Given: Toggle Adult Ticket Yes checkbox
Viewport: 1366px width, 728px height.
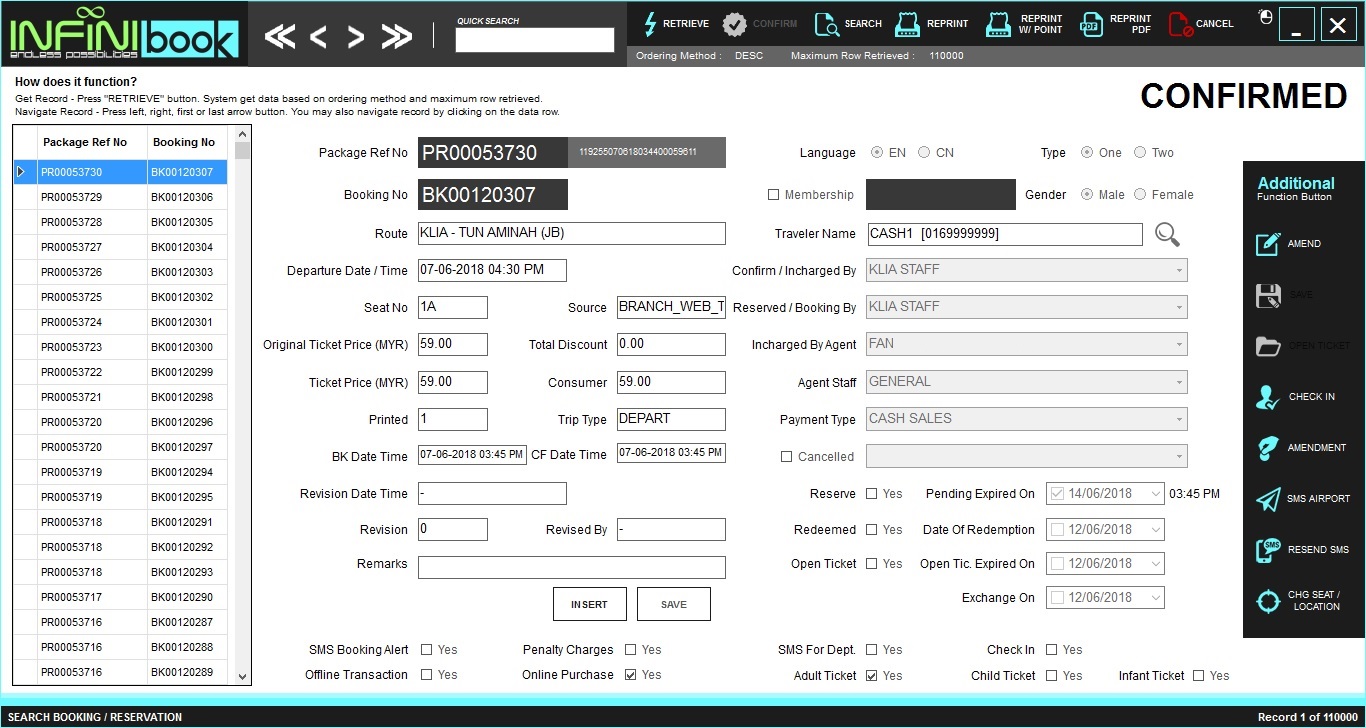Looking at the screenshot, I should (x=872, y=676).
